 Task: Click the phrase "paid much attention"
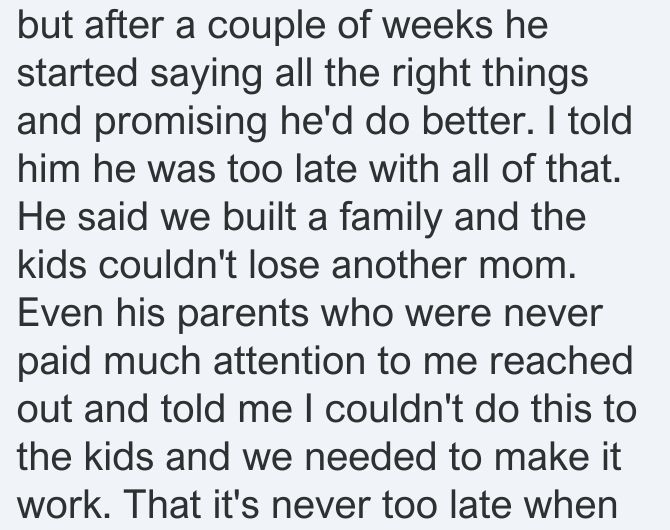pos(191,362)
